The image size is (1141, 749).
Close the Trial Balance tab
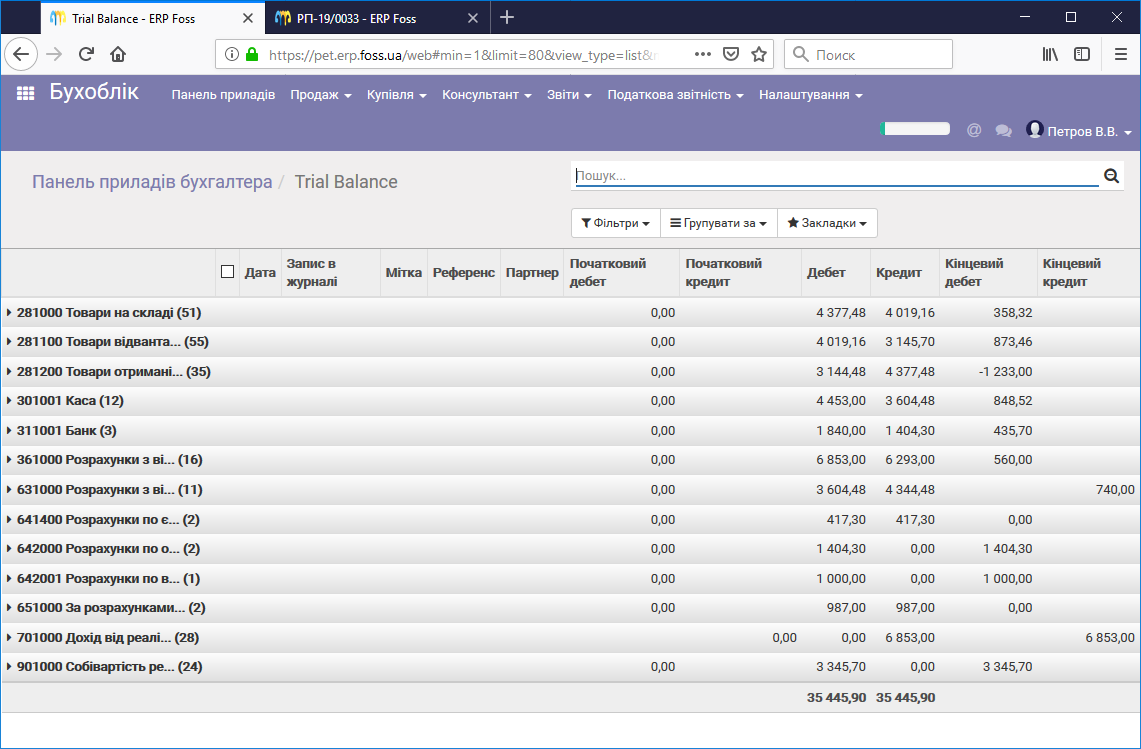point(247,18)
